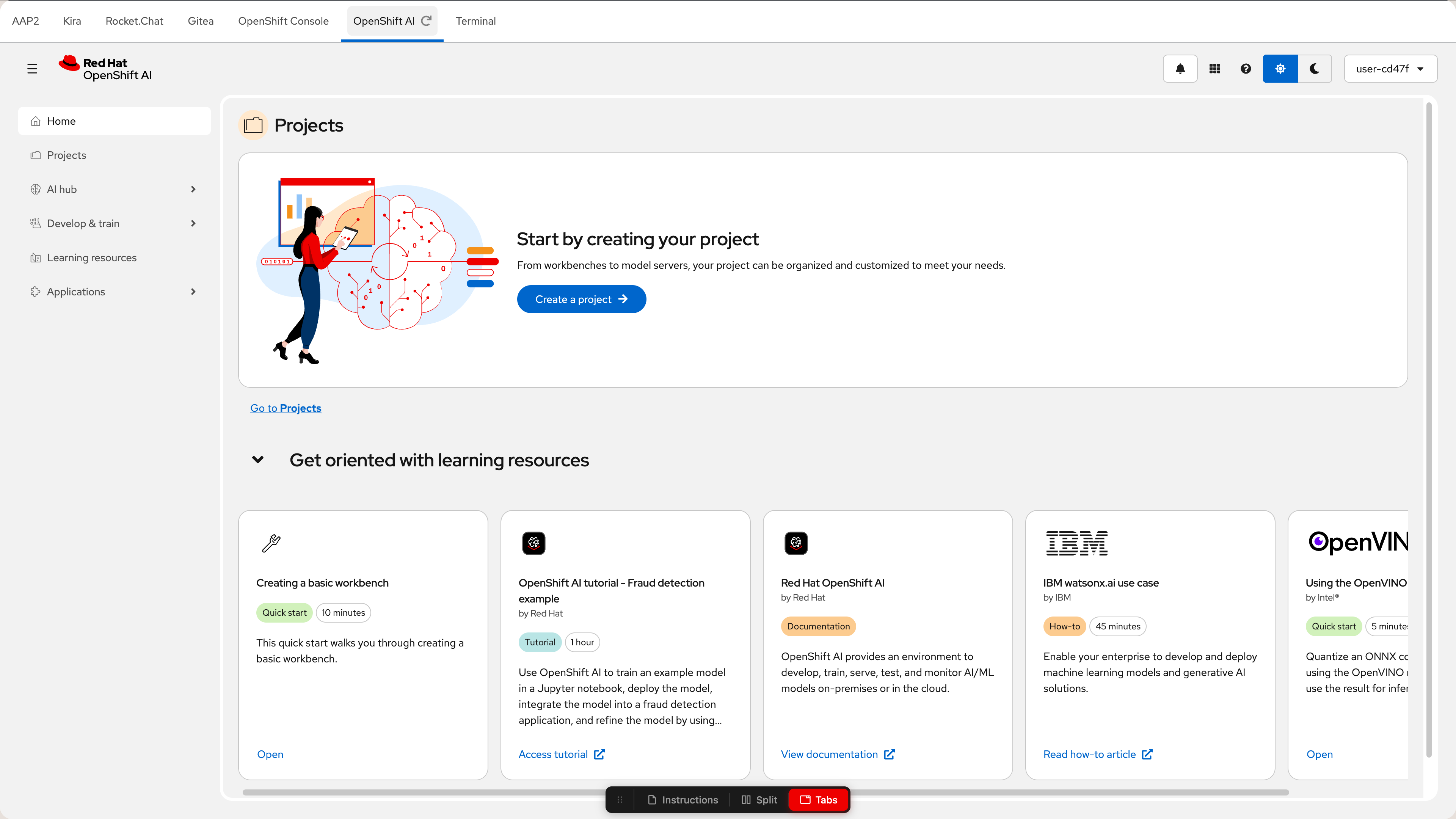
Task: Click the How-to label on IBM card
Action: point(1064,626)
